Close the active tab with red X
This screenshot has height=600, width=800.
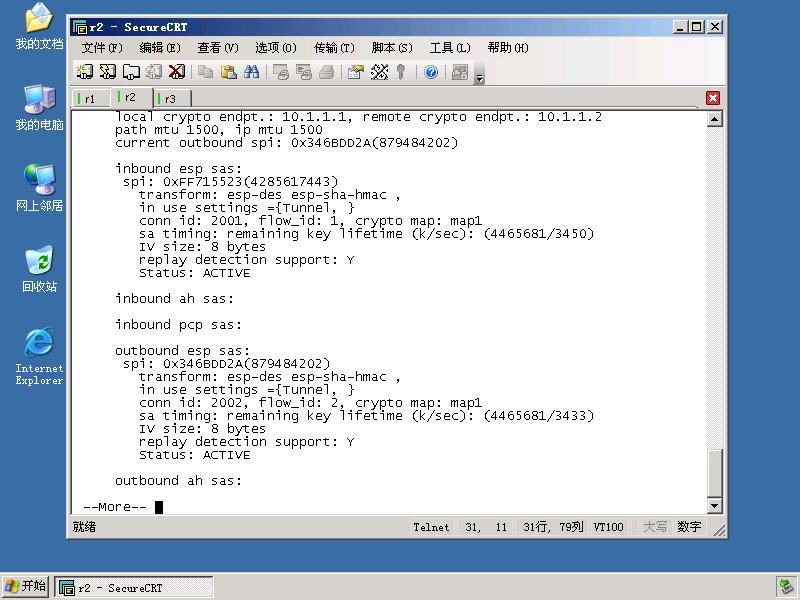(x=713, y=98)
